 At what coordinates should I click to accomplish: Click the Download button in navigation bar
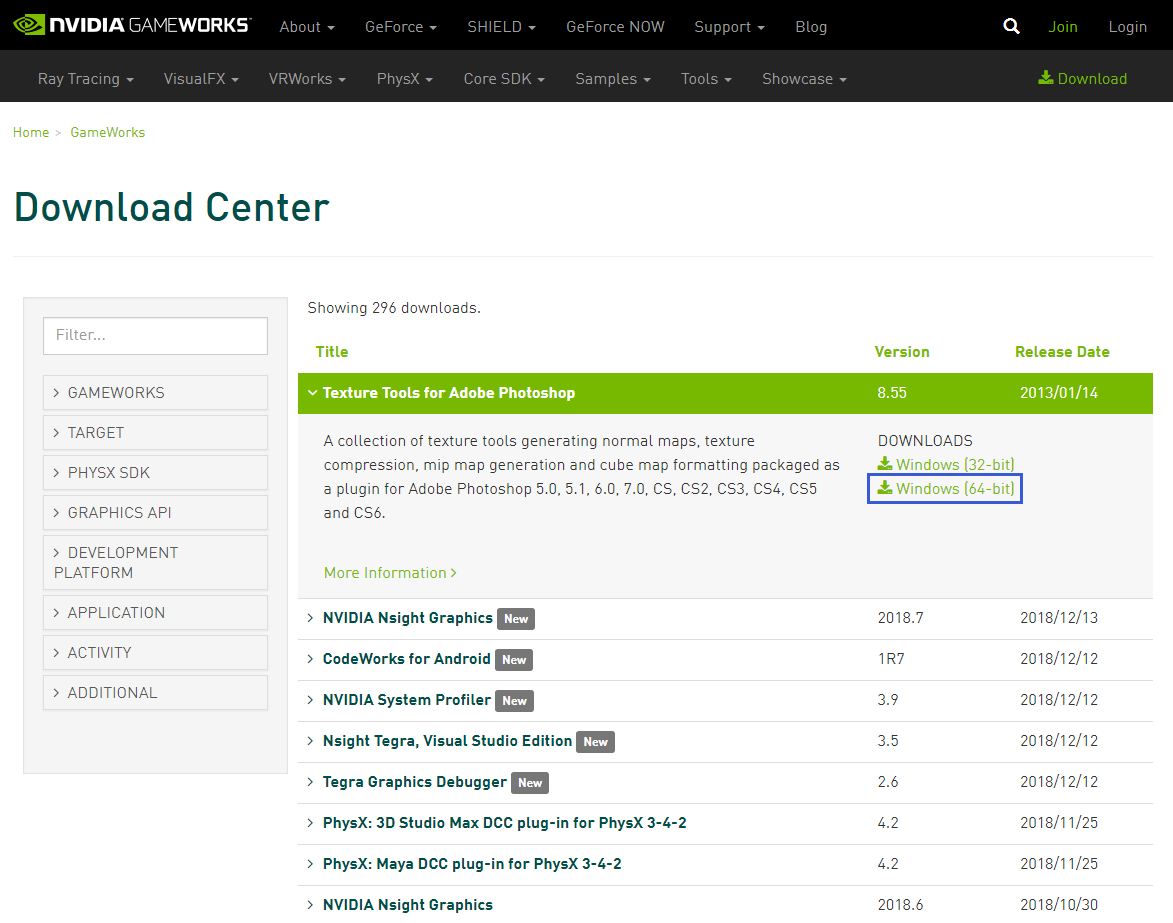click(x=1082, y=79)
